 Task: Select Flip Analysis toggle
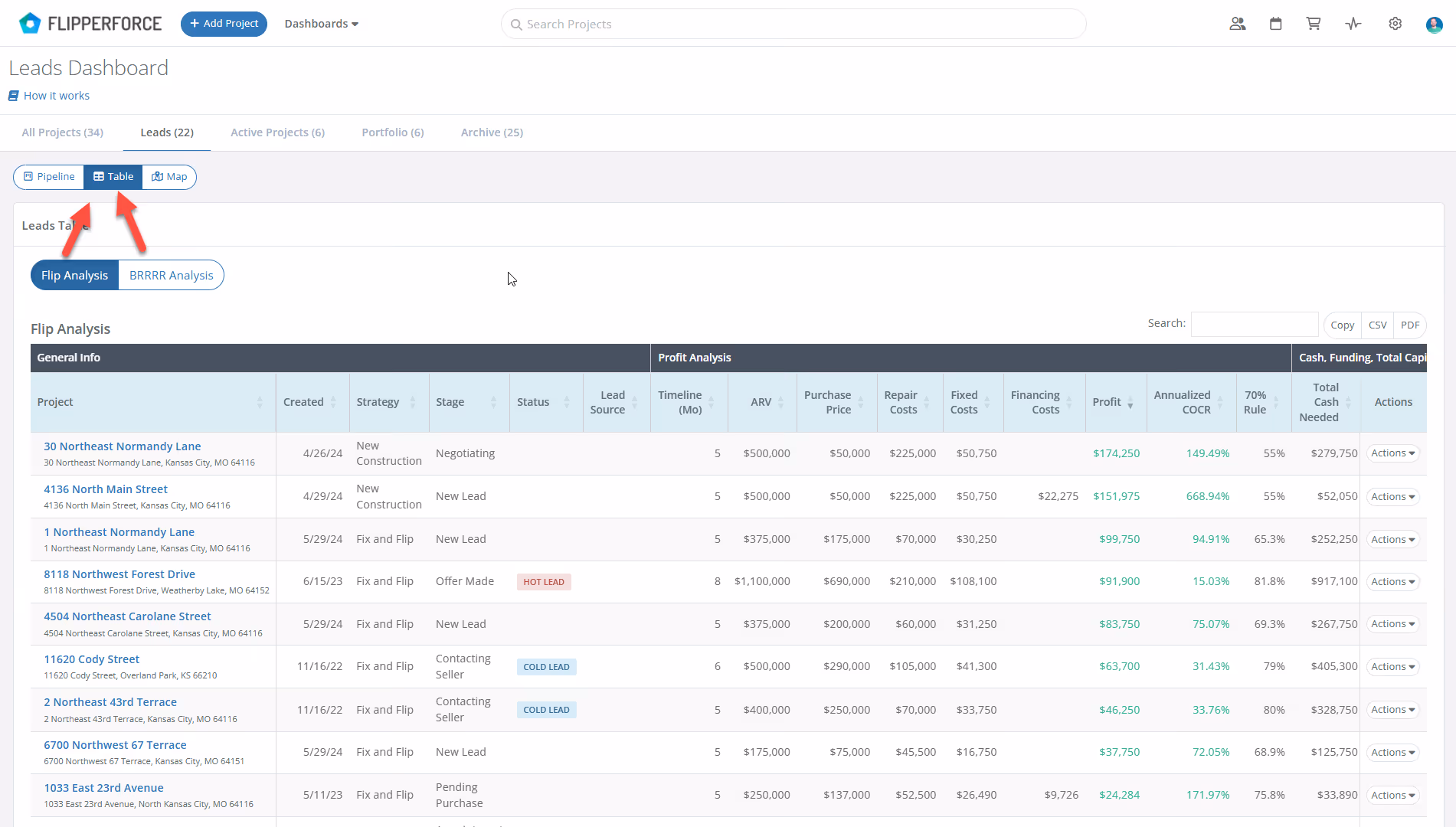click(x=74, y=275)
